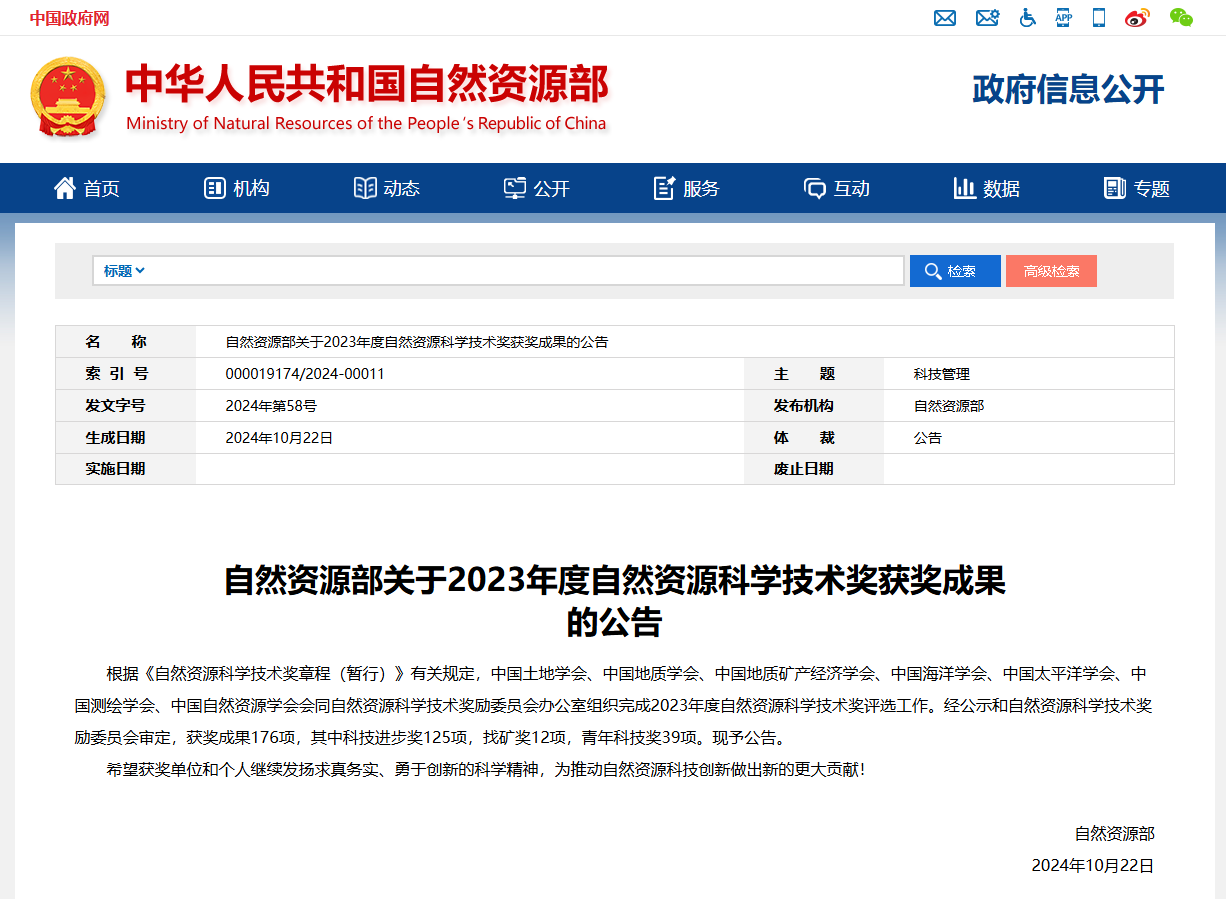Click index number 000019174/2024-00011
The image size is (1226, 899).
pyautogui.click(x=305, y=374)
